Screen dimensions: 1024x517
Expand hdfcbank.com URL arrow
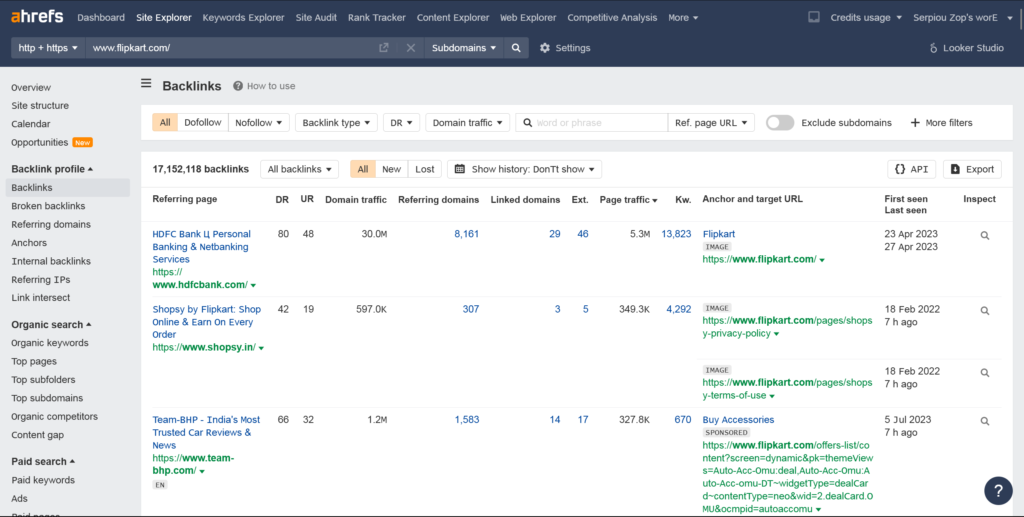253,285
